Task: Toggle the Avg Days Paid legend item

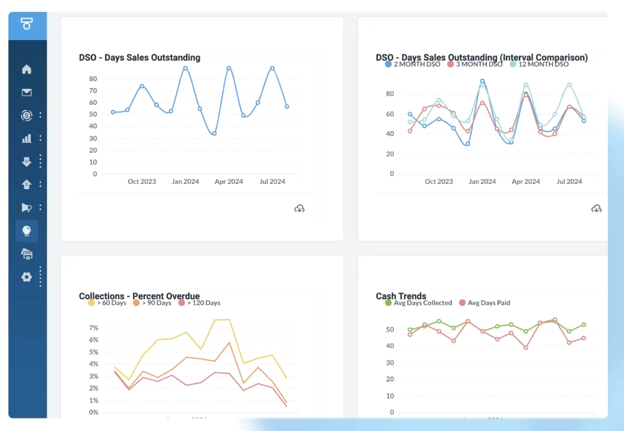Action: (486, 303)
